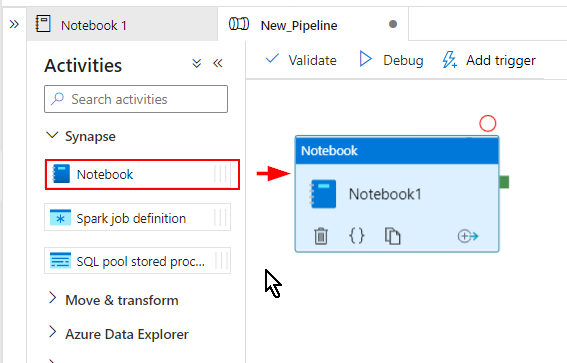
Task: Expand all activity groups with the double down arrows
Action: 196,63
